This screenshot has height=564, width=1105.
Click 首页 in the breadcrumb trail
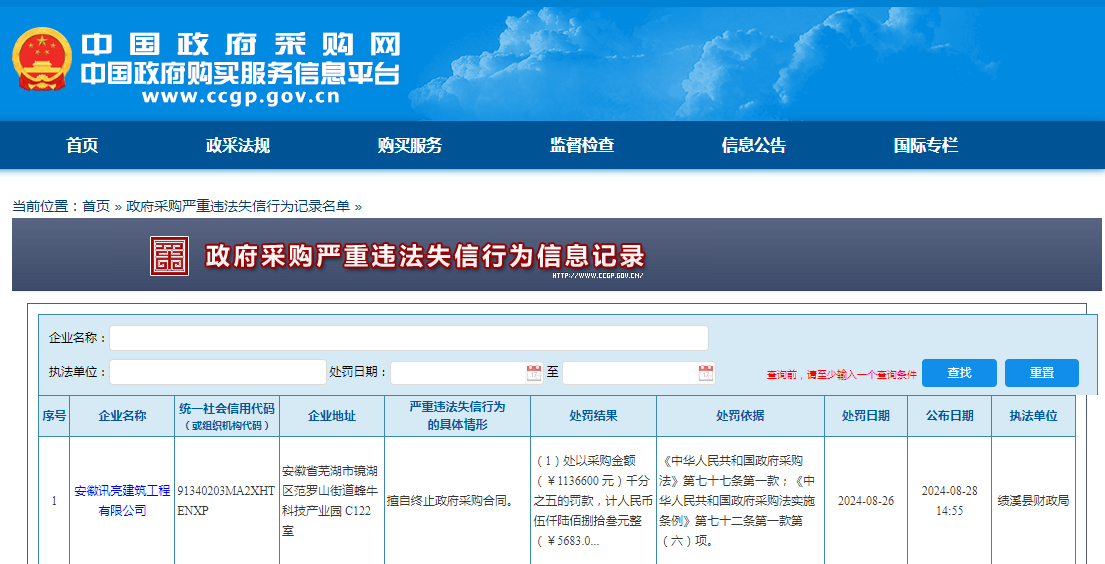(x=96, y=206)
